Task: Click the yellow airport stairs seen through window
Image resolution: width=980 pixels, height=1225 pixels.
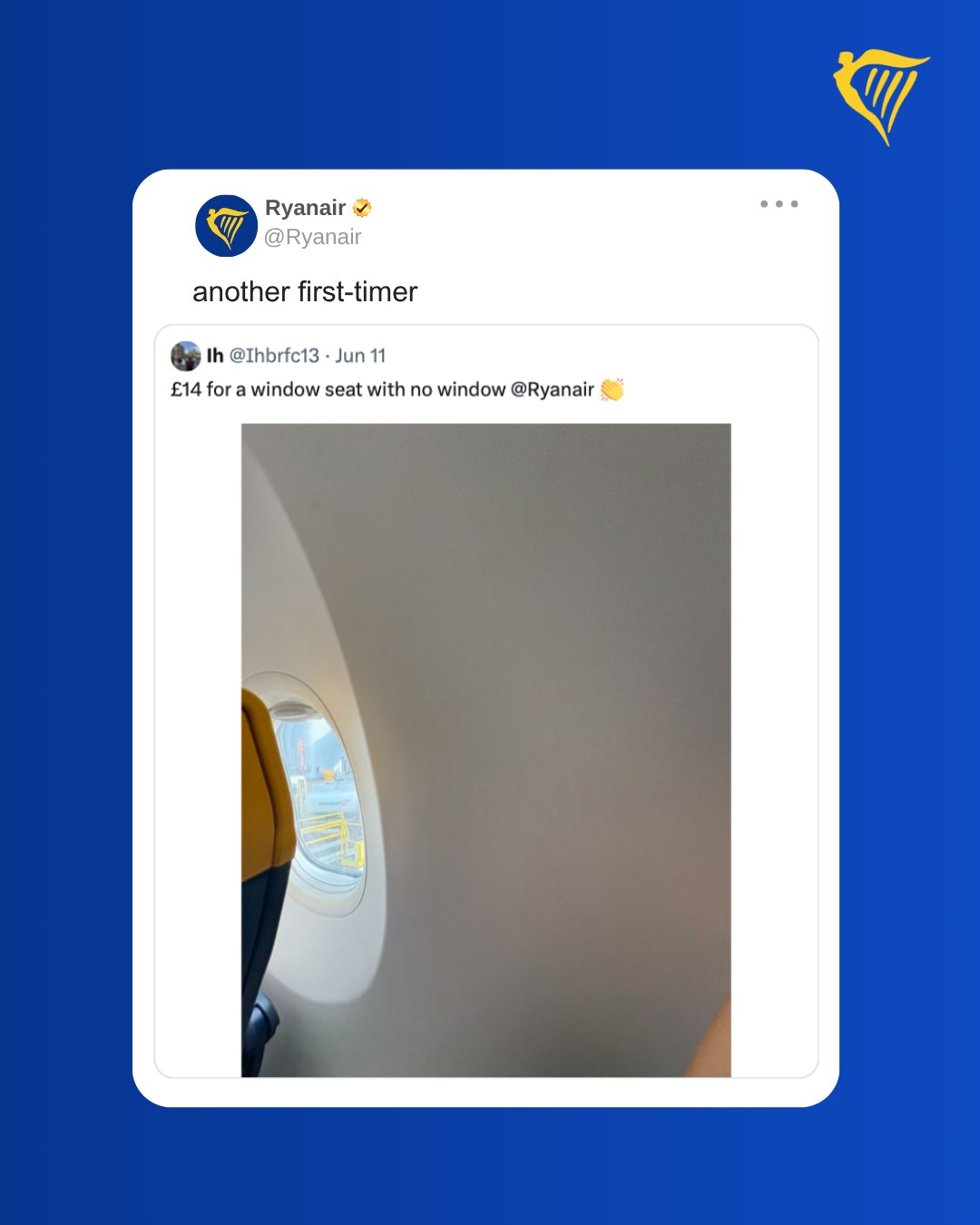Action: tap(332, 839)
